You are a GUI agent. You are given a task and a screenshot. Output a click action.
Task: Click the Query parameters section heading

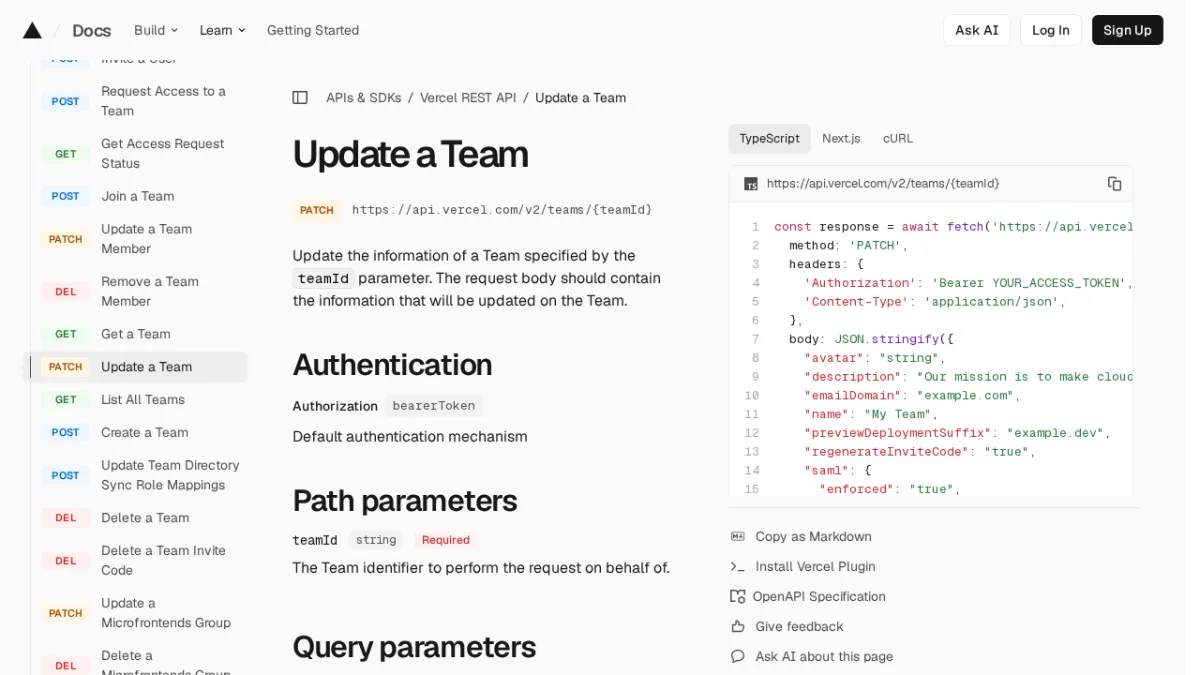tap(414, 647)
